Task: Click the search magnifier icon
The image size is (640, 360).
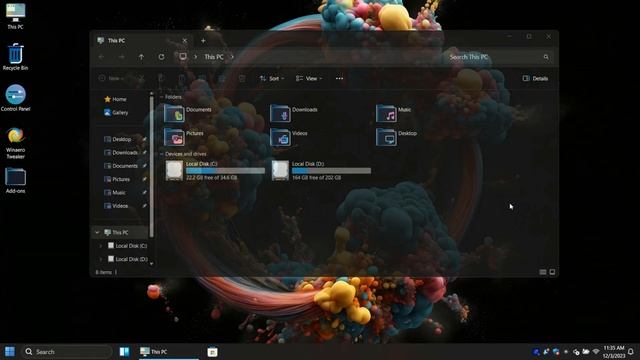Action: click(546, 57)
